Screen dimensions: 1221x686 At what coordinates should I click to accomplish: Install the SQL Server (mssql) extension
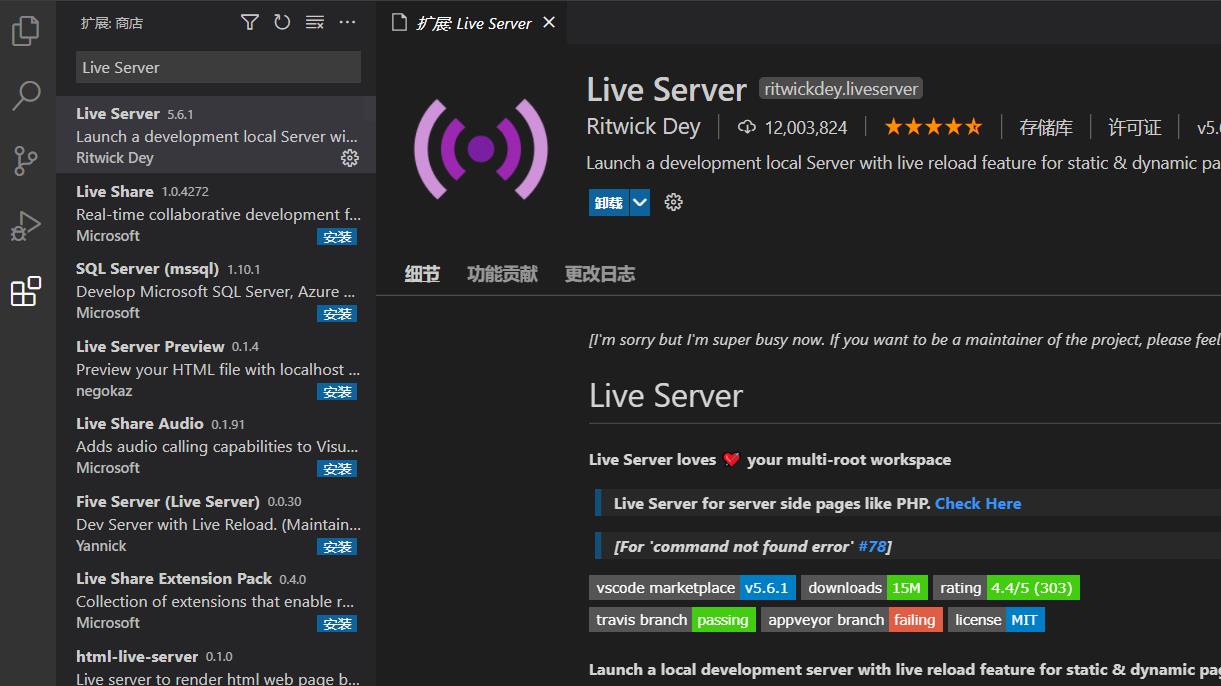tap(337, 314)
